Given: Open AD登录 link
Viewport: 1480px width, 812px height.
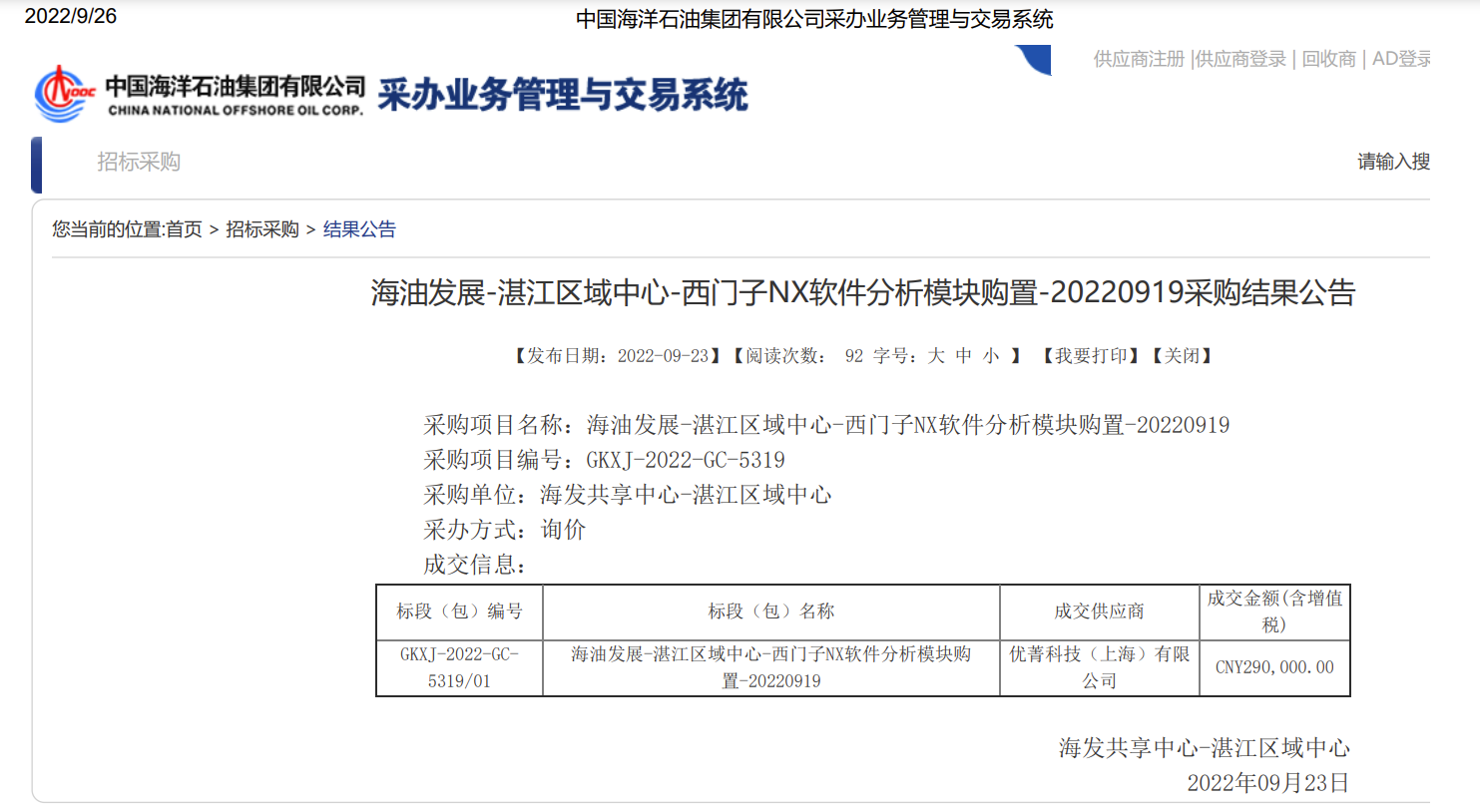Looking at the screenshot, I should pyautogui.click(x=1401, y=59).
